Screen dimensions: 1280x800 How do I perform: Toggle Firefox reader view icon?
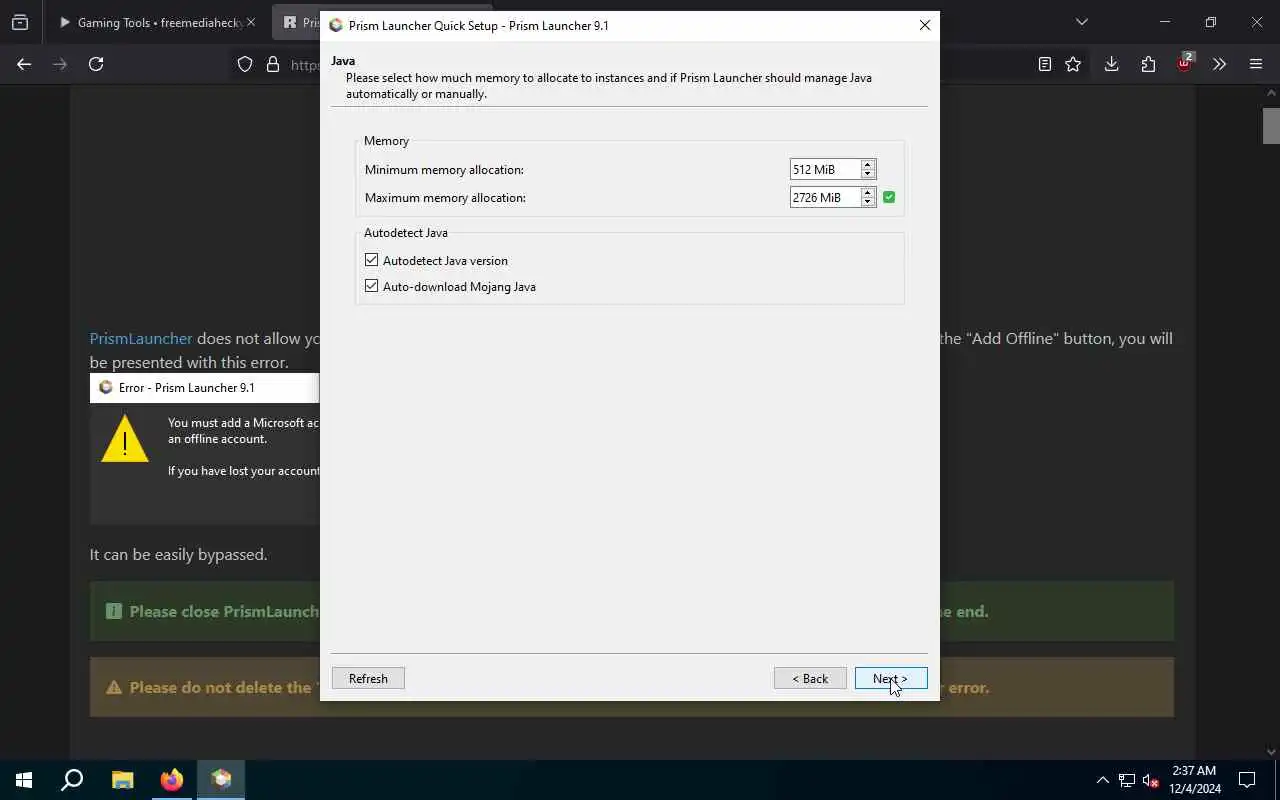pyautogui.click(x=1045, y=64)
